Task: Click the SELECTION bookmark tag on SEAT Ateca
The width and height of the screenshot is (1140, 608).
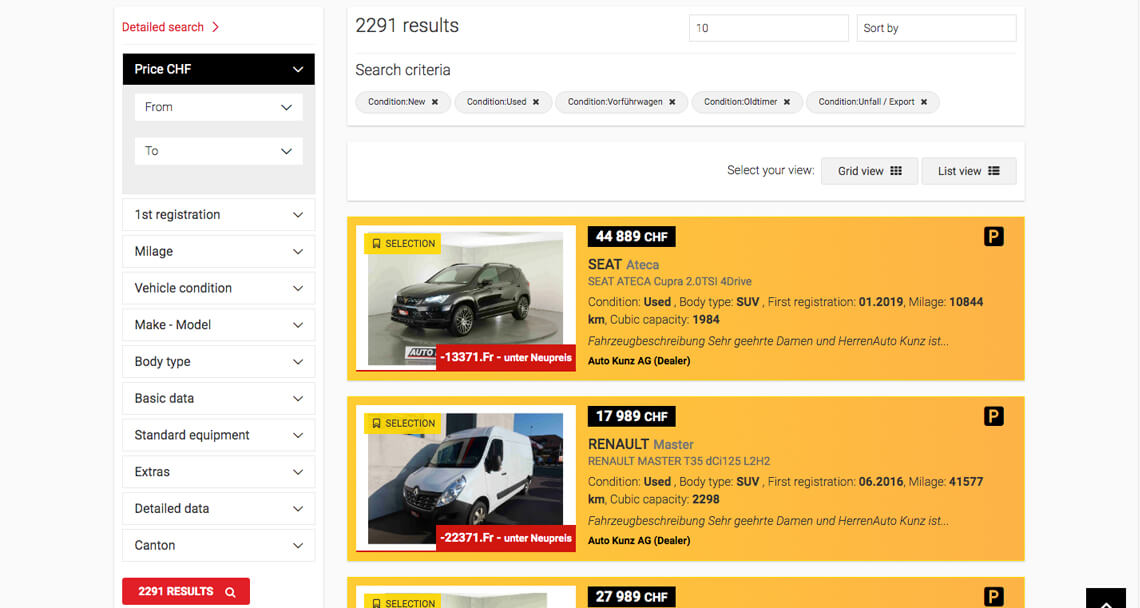Action: pyautogui.click(x=403, y=244)
